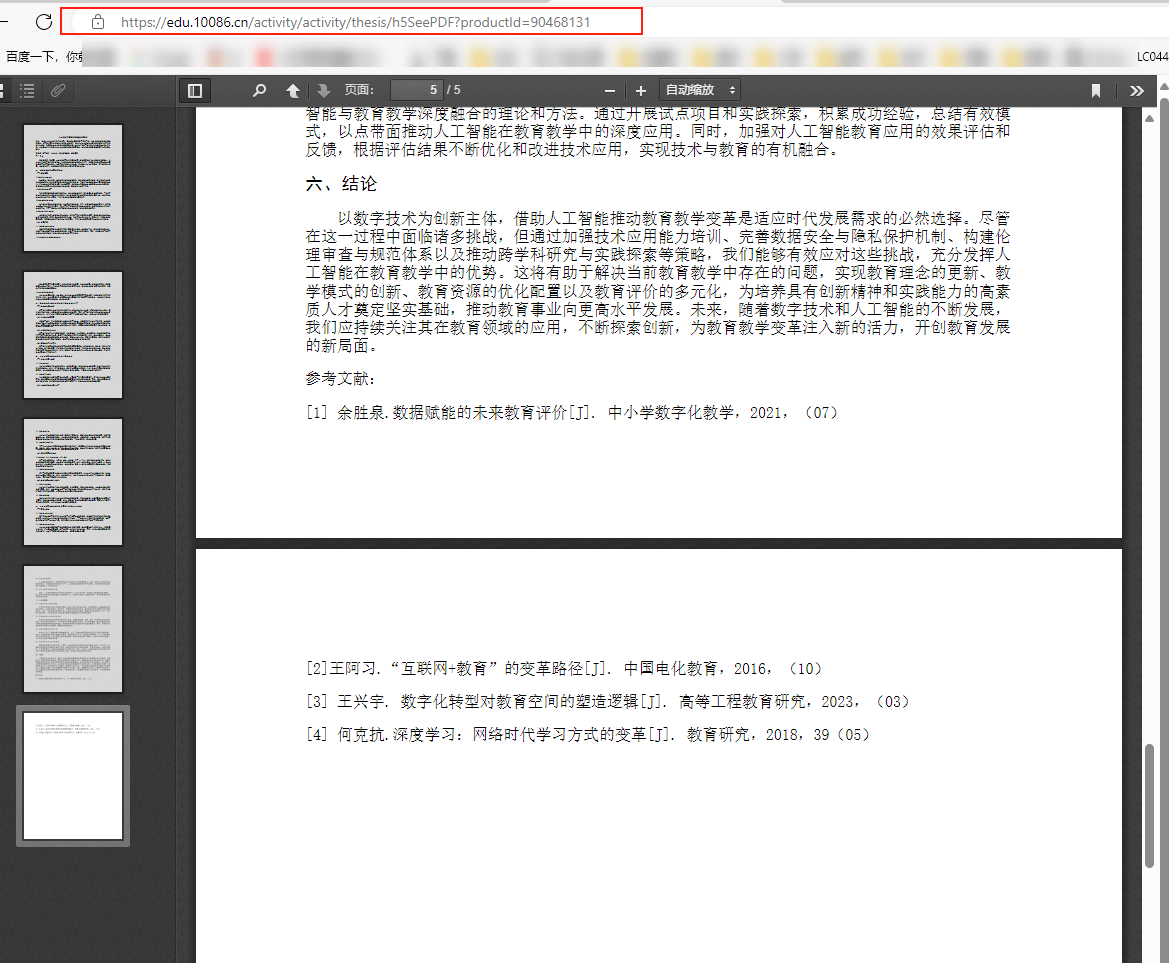Expand the tools double-chevron menu

coord(1137,91)
